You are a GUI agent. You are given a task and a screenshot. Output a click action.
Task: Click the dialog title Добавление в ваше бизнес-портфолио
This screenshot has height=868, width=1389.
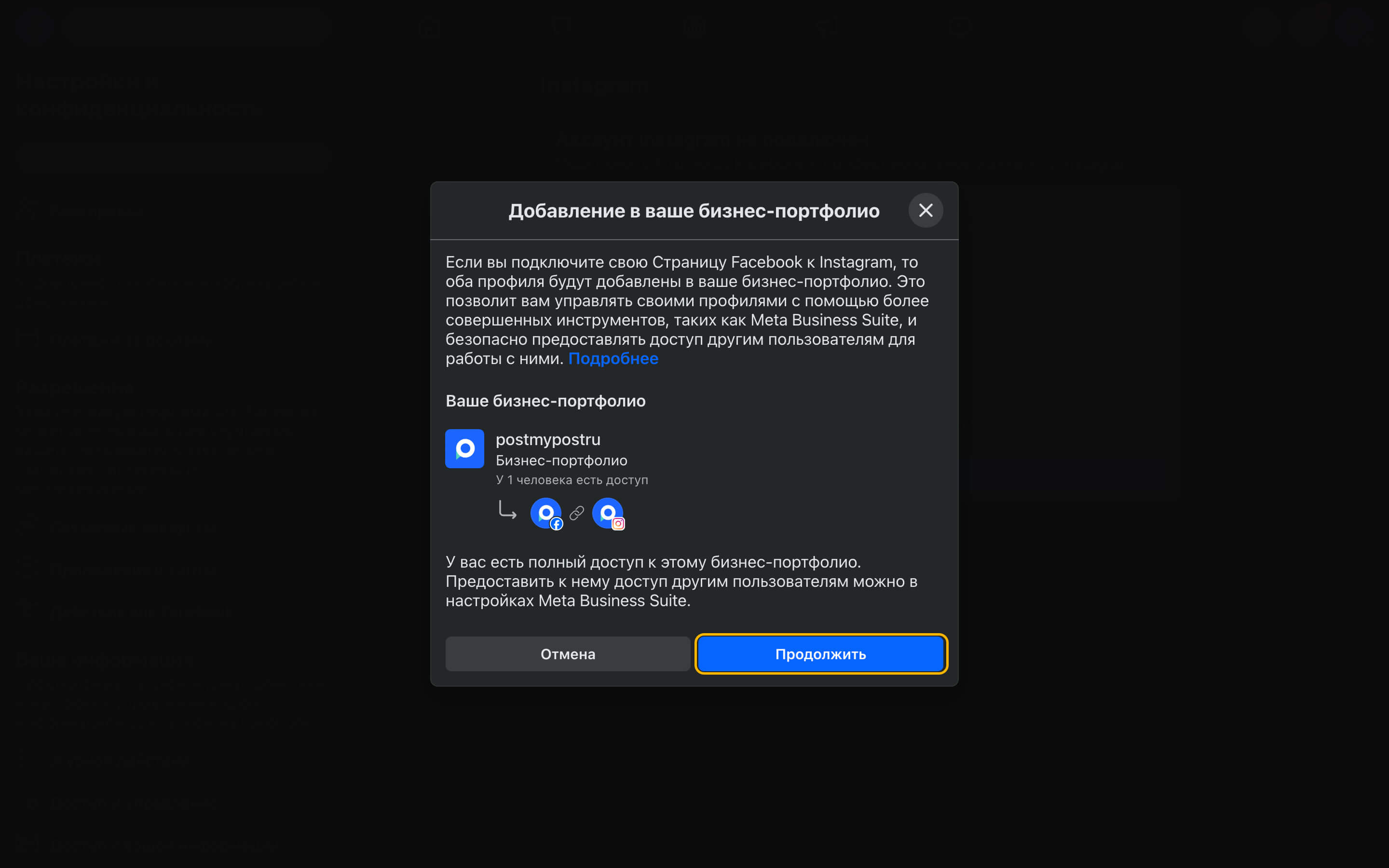(694, 211)
